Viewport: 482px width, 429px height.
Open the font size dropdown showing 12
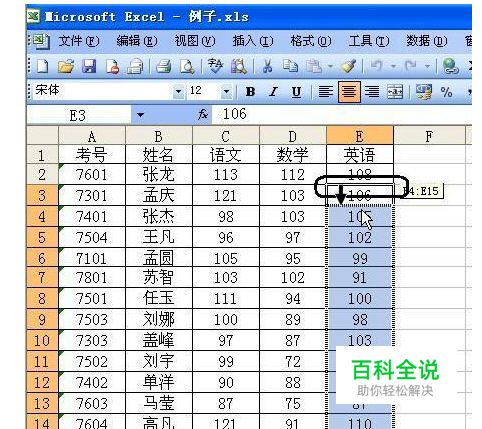click(x=226, y=91)
